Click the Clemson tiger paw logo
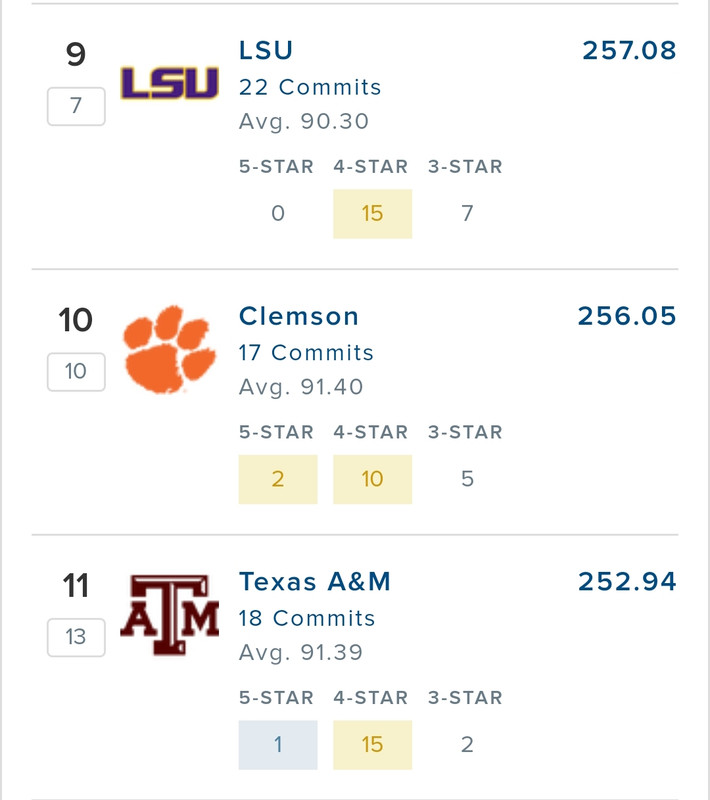Screen dimensions: 710x800 click(x=169, y=349)
